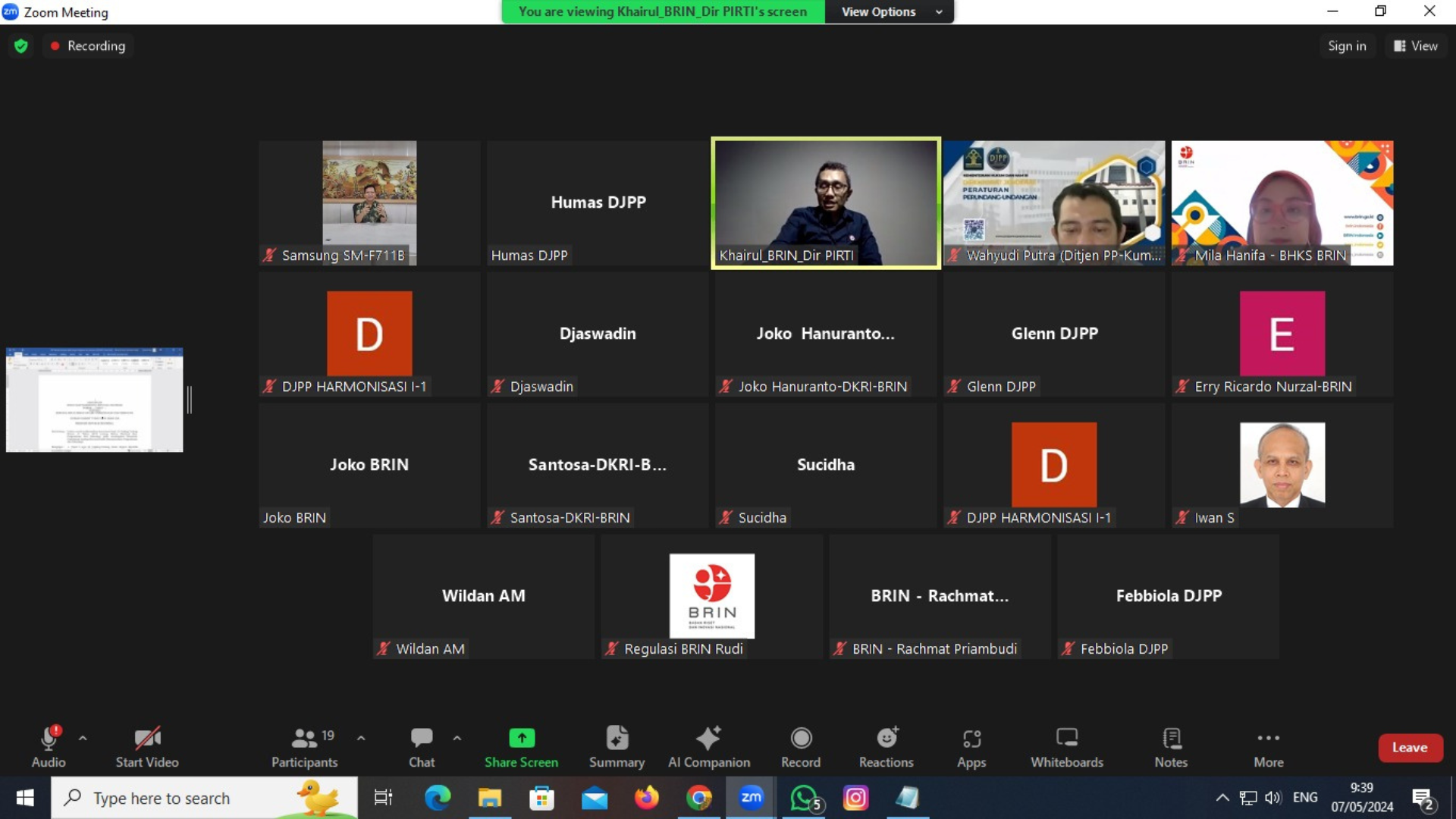Click the green encryption shield icon
Image resolution: width=1456 pixels, height=819 pixels.
(x=21, y=45)
